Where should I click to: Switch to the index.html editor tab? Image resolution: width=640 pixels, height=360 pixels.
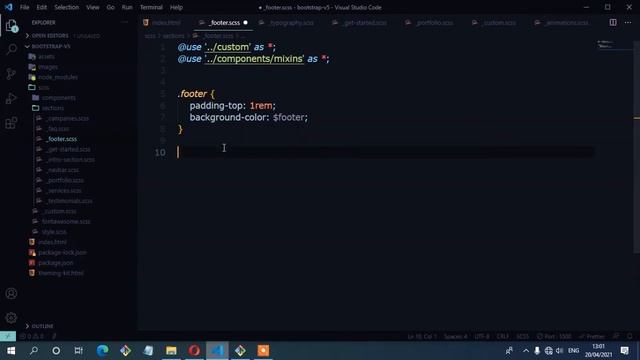point(166,23)
